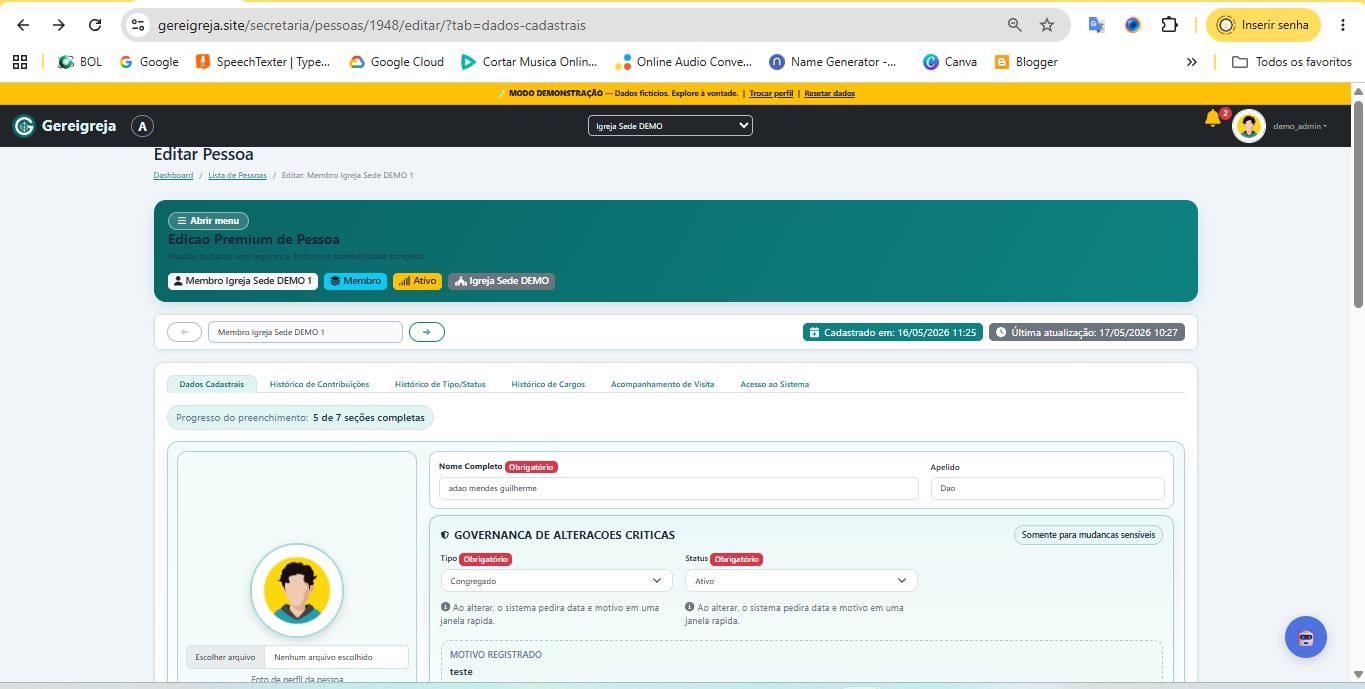The height and width of the screenshot is (689, 1365).
Task: Click the Nome Completo input field
Action: tap(678, 488)
